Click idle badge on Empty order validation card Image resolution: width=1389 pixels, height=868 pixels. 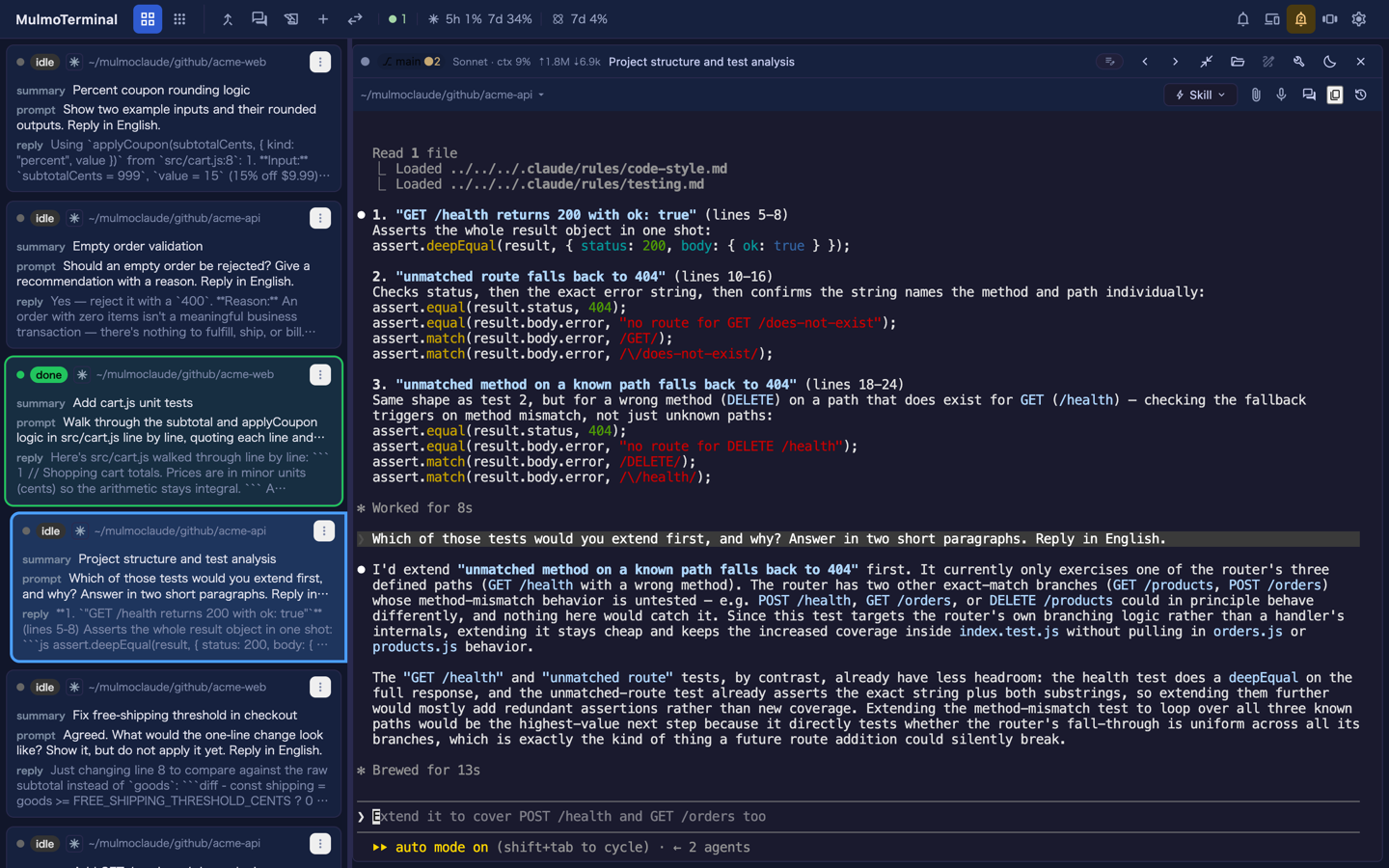tap(44, 218)
